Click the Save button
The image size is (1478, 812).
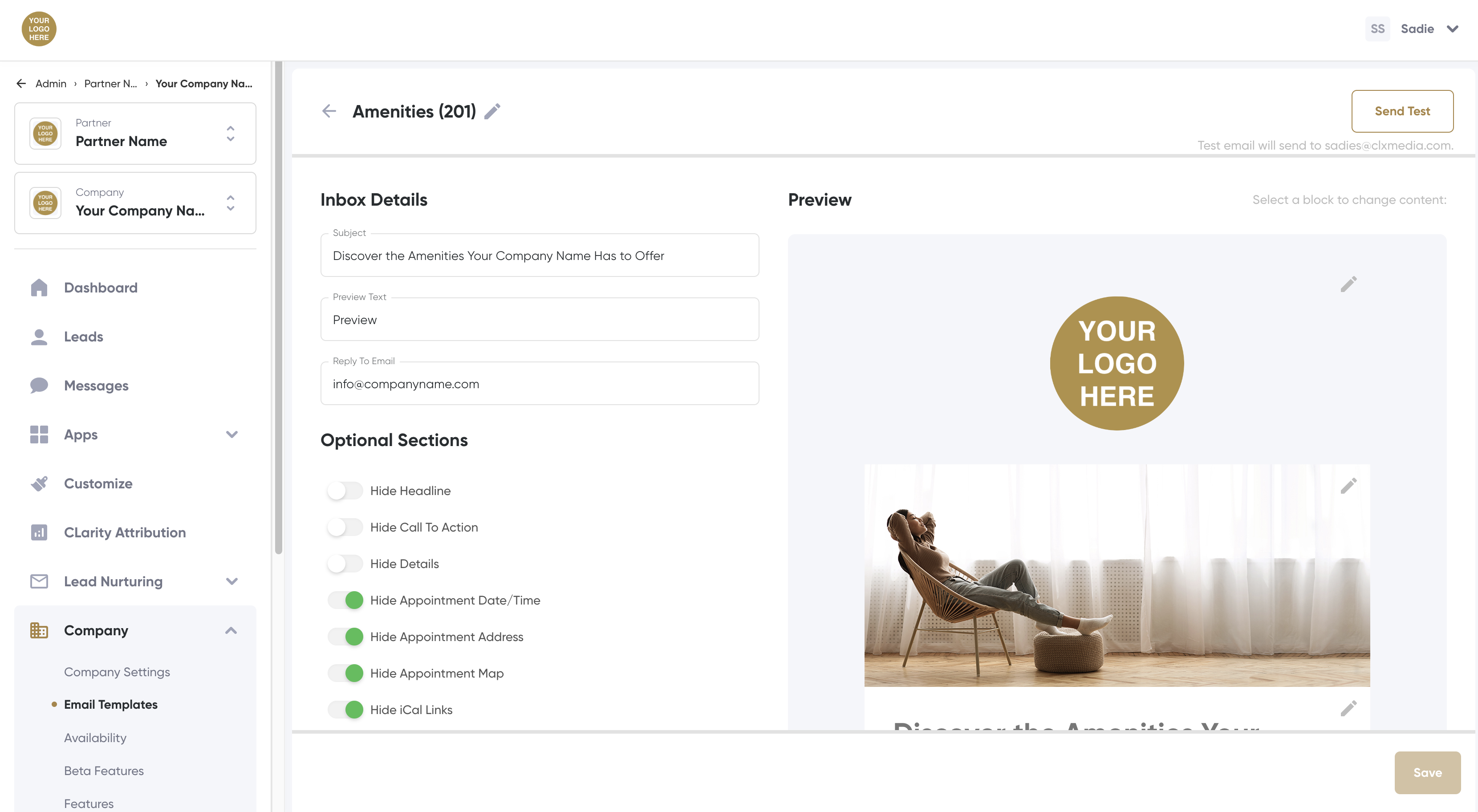tap(1427, 772)
